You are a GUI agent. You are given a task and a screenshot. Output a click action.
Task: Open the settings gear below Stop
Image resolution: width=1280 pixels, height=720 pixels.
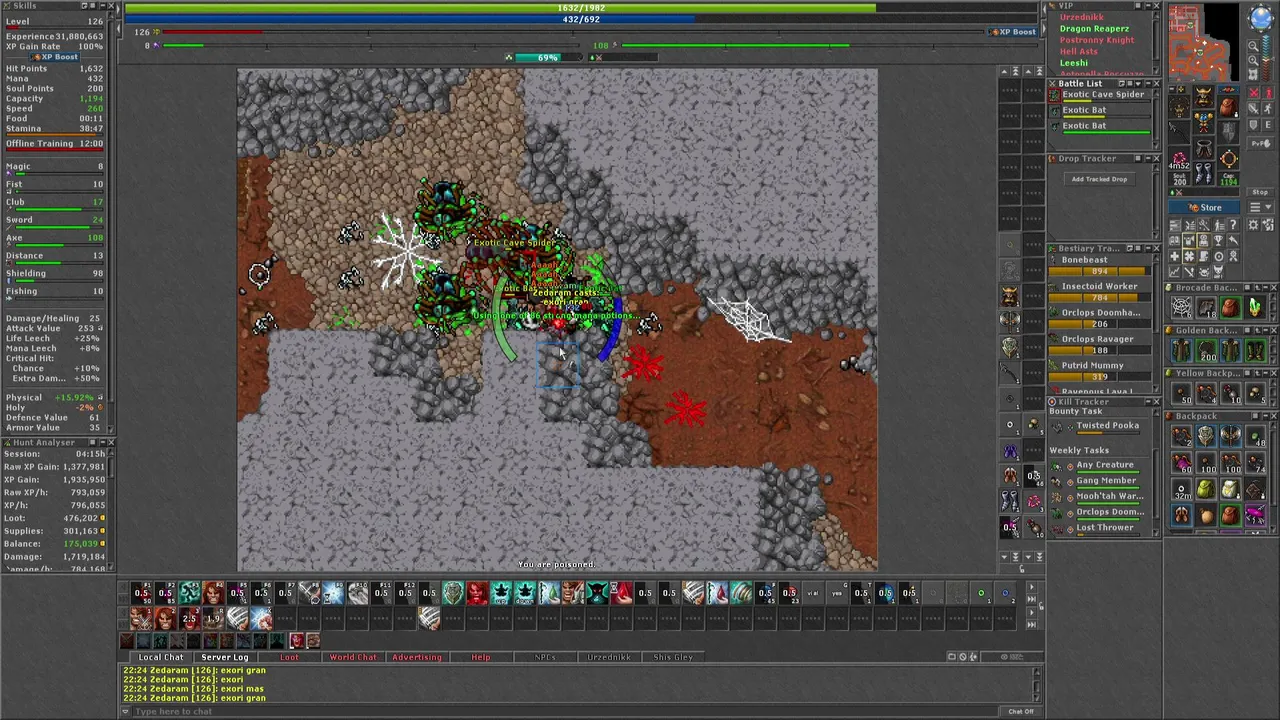[1253, 224]
